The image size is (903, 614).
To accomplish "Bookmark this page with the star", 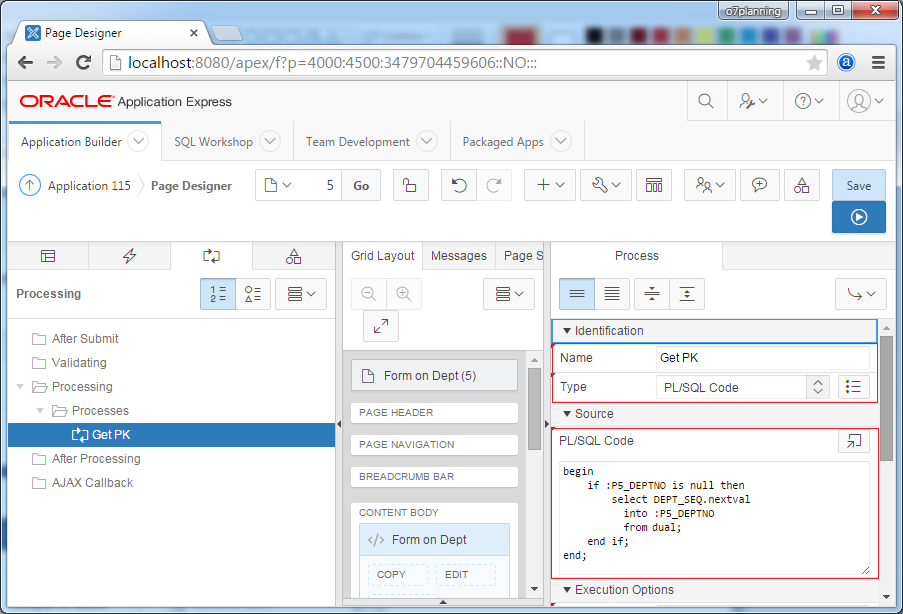I will (x=814, y=62).
